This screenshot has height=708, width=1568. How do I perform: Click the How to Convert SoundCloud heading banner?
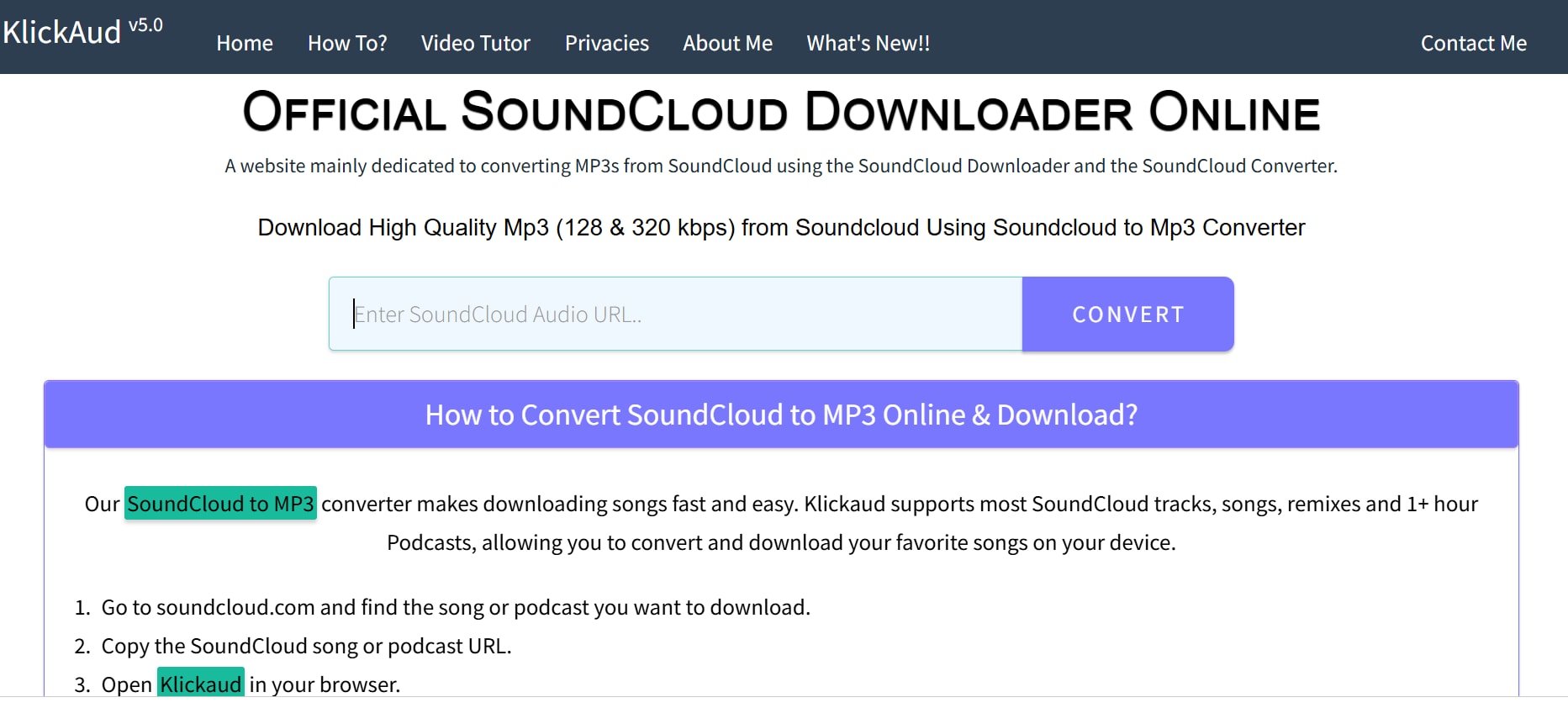tap(781, 415)
